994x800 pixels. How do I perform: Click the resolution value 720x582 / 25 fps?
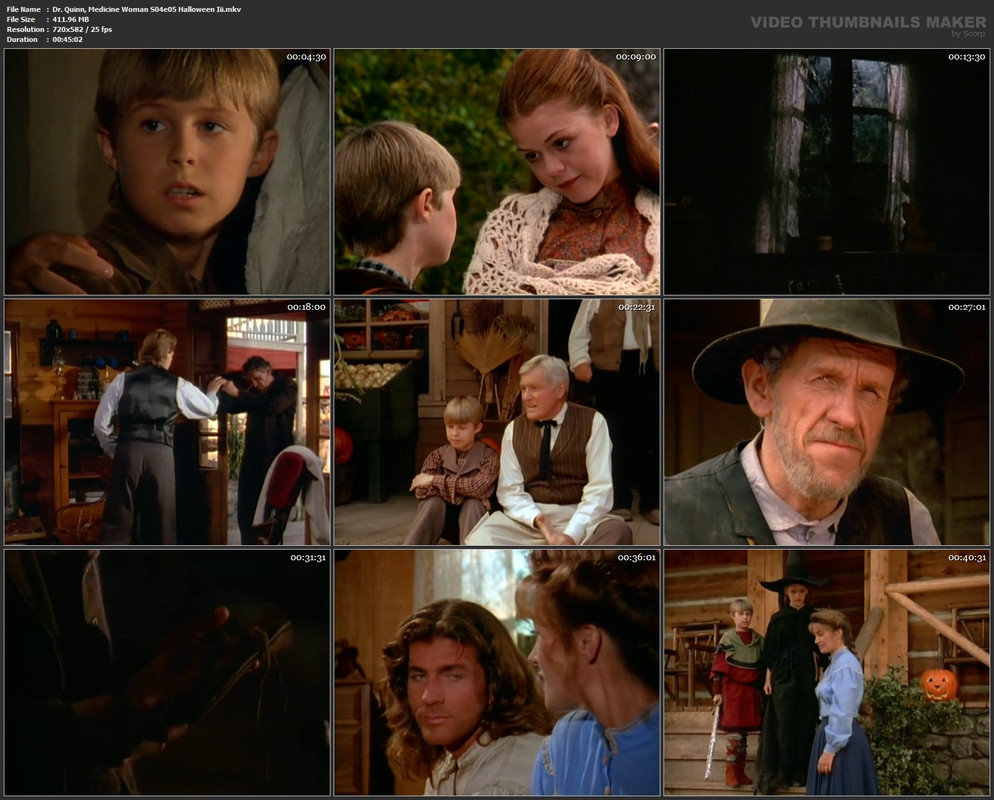[82, 30]
